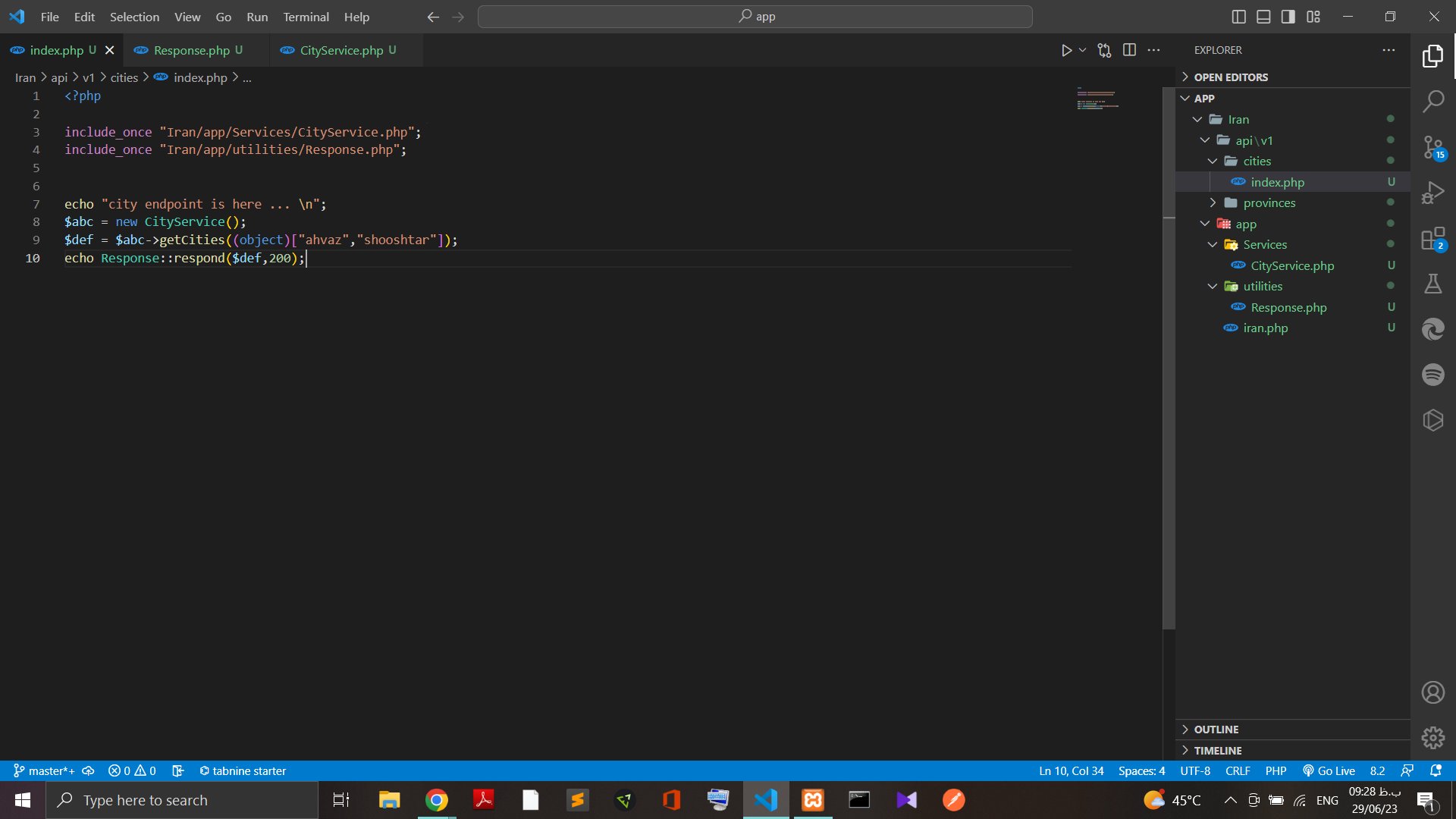Toggle Primary Side Bar layout button
The height and width of the screenshot is (819, 1456).
1238,17
